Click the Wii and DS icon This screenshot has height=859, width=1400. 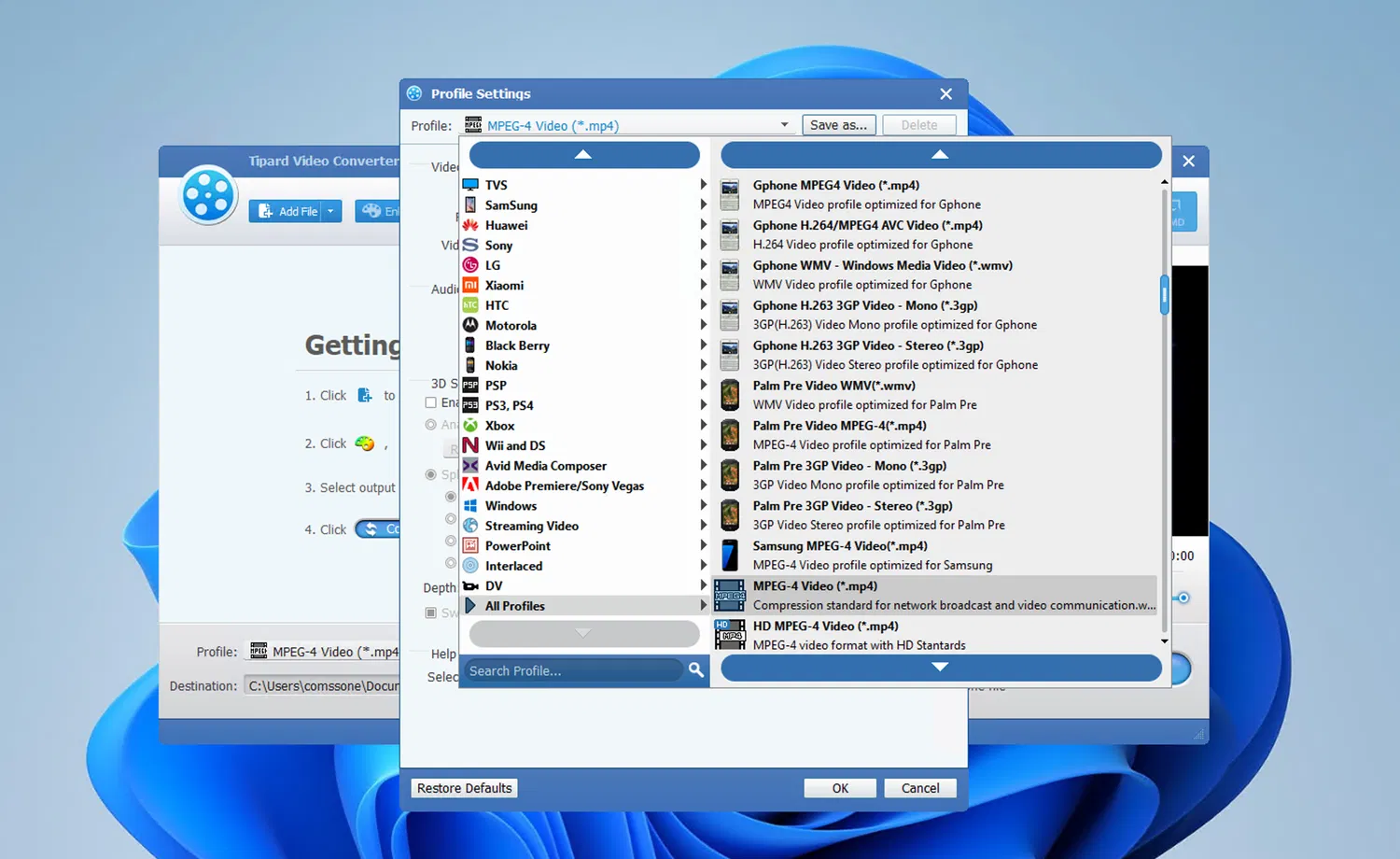pos(470,445)
